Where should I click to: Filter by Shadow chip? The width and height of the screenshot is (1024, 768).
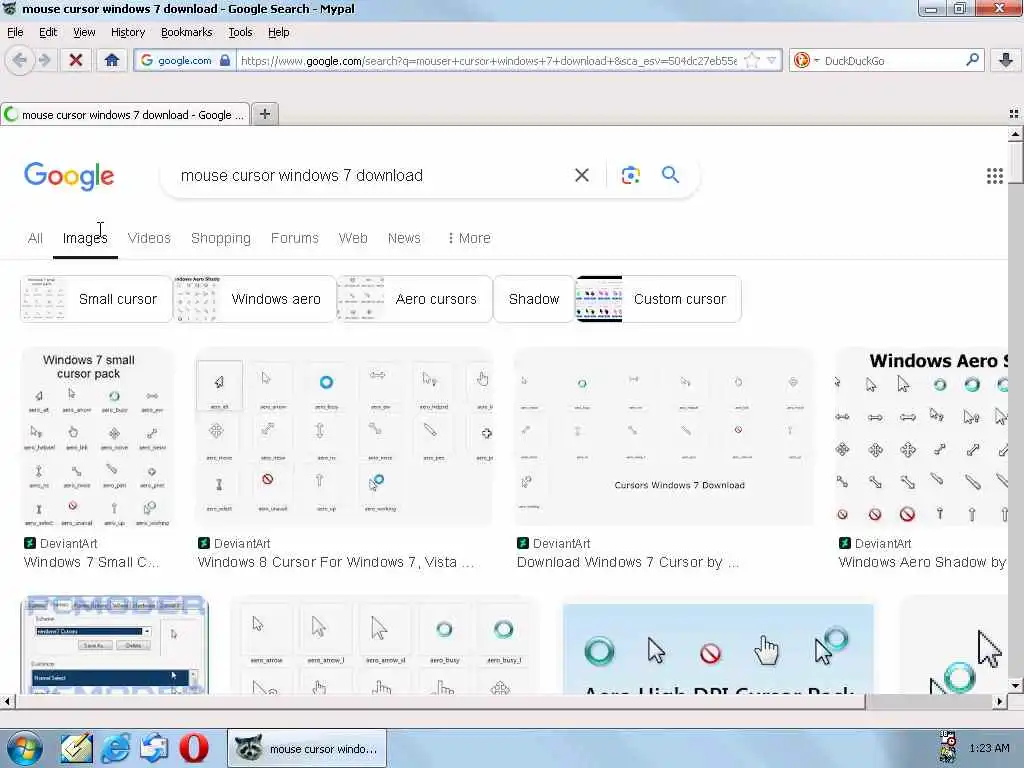(x=534, y=299)
